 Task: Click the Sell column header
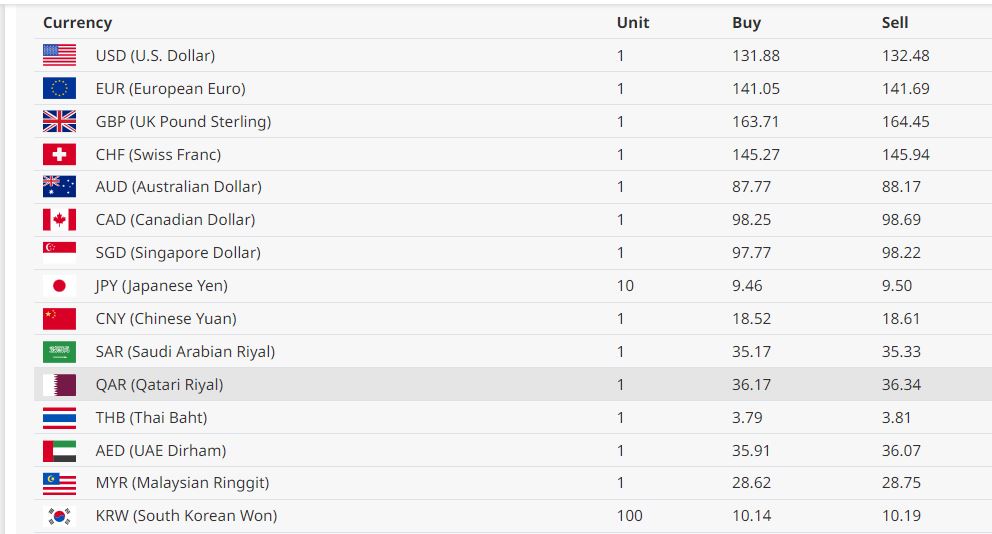tap(895, 23)
